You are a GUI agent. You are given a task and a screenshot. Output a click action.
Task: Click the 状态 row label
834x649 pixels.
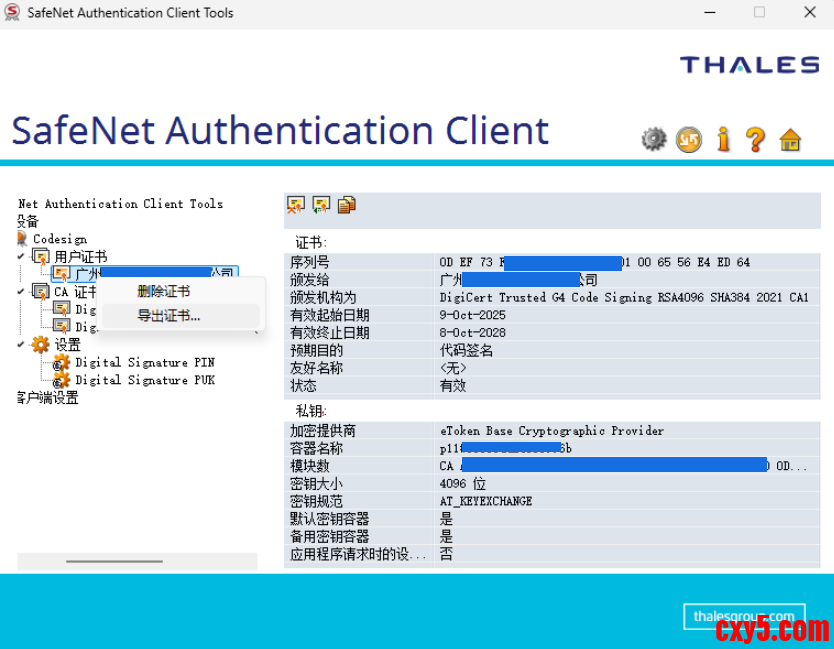pos(303,386)
